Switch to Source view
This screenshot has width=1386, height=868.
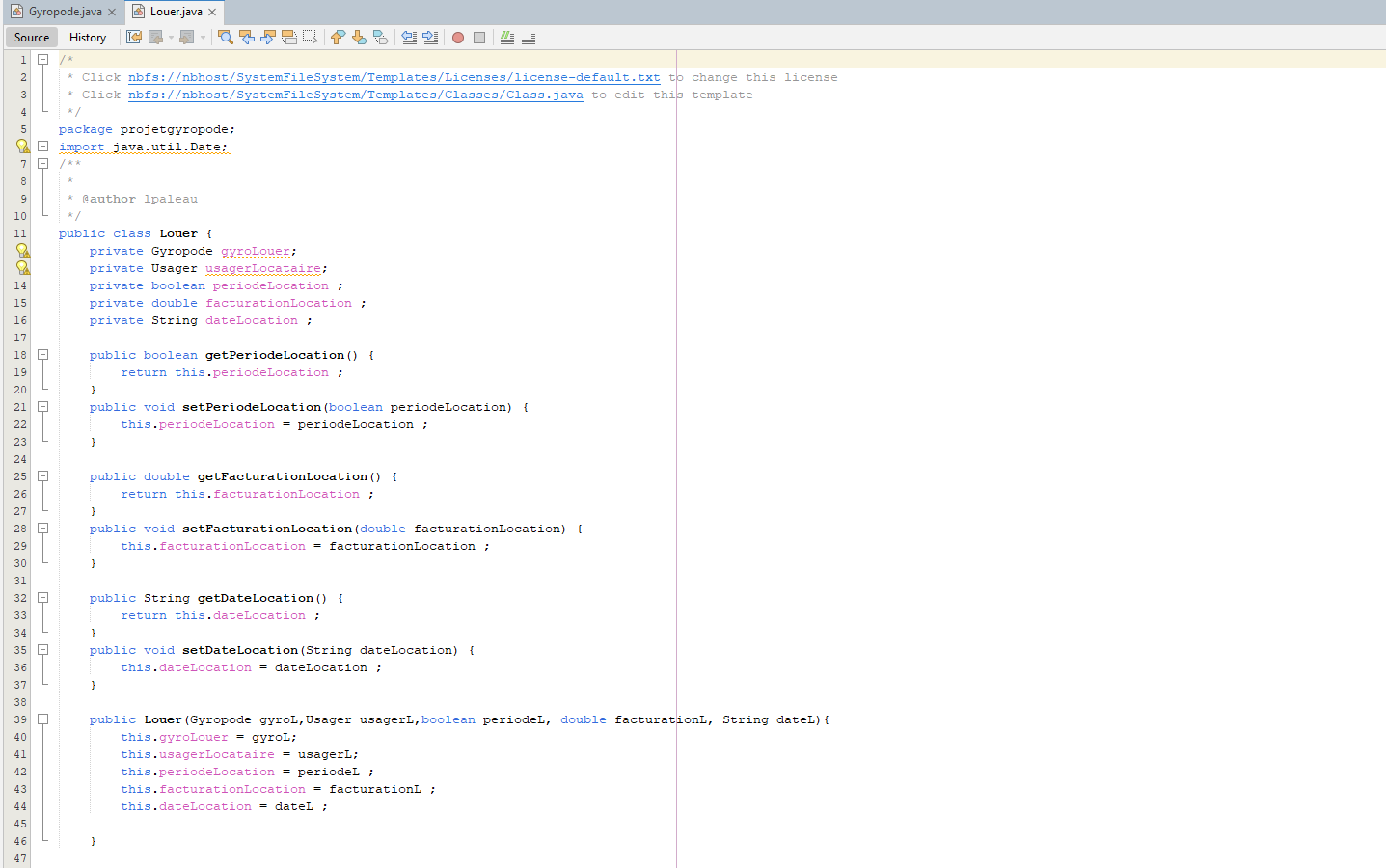click(32, 38)
